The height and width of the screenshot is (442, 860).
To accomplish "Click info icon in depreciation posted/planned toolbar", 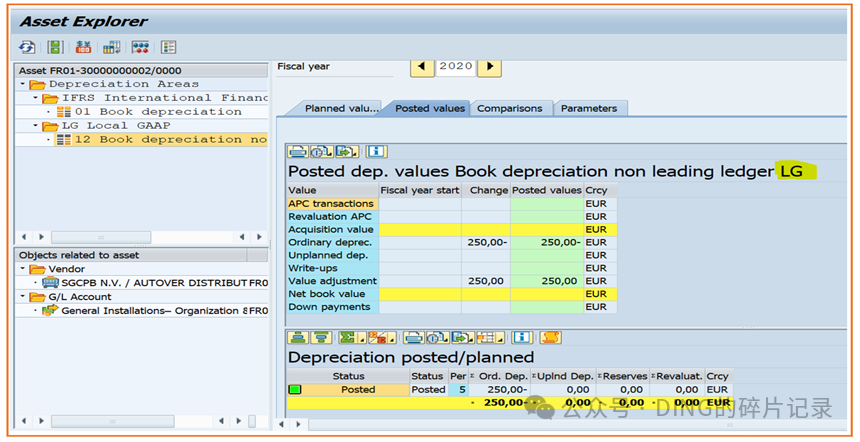I will pyautogui.click(x=522, y=337).
